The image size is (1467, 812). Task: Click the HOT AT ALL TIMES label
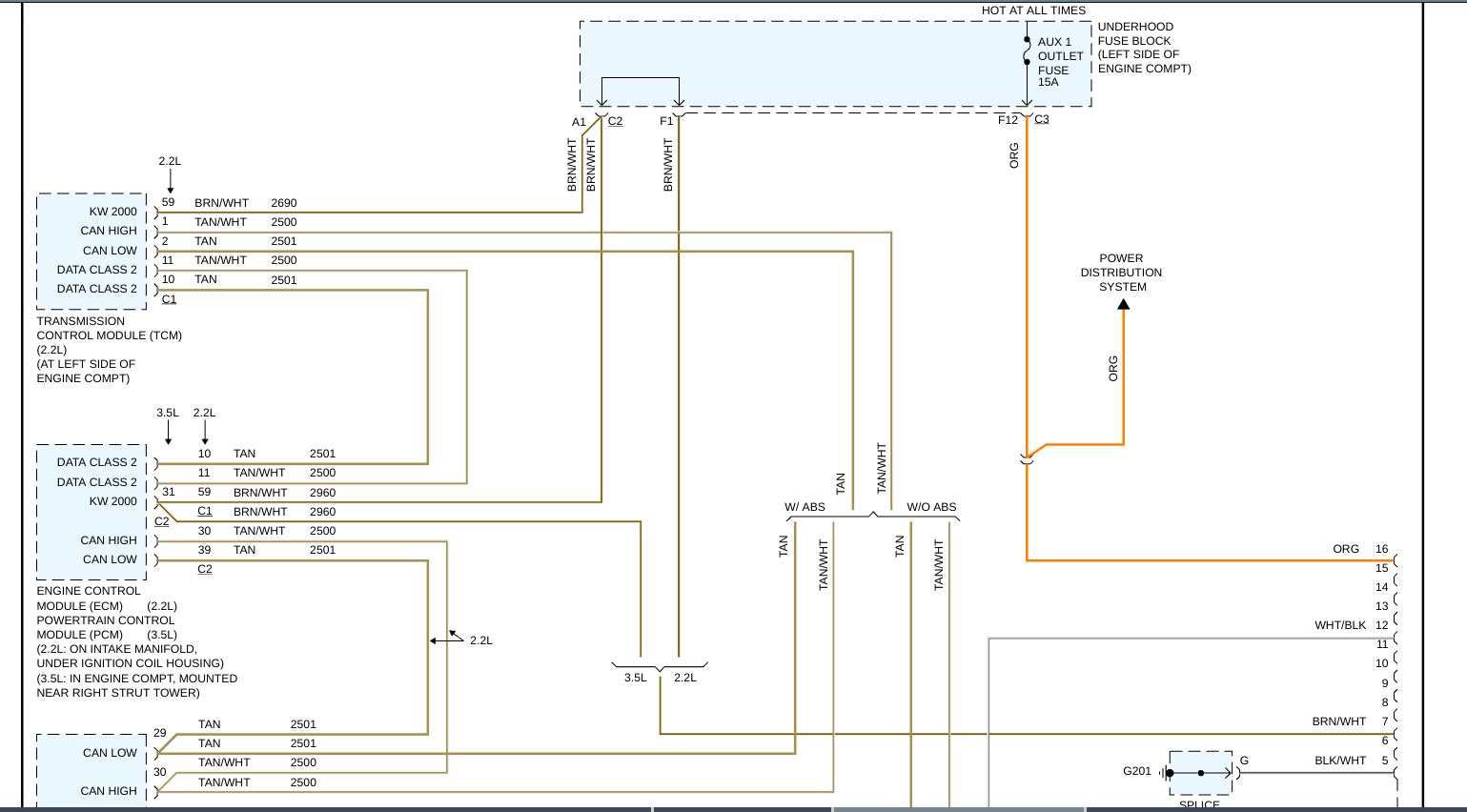click(x=1033, y=10)
